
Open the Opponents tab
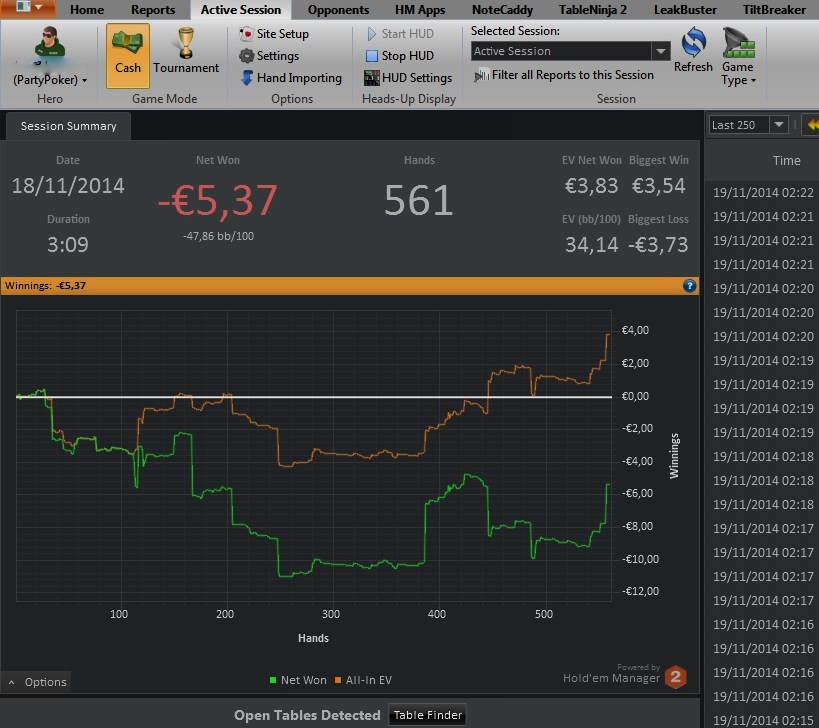pyautogui.click(x=338, y=9)
